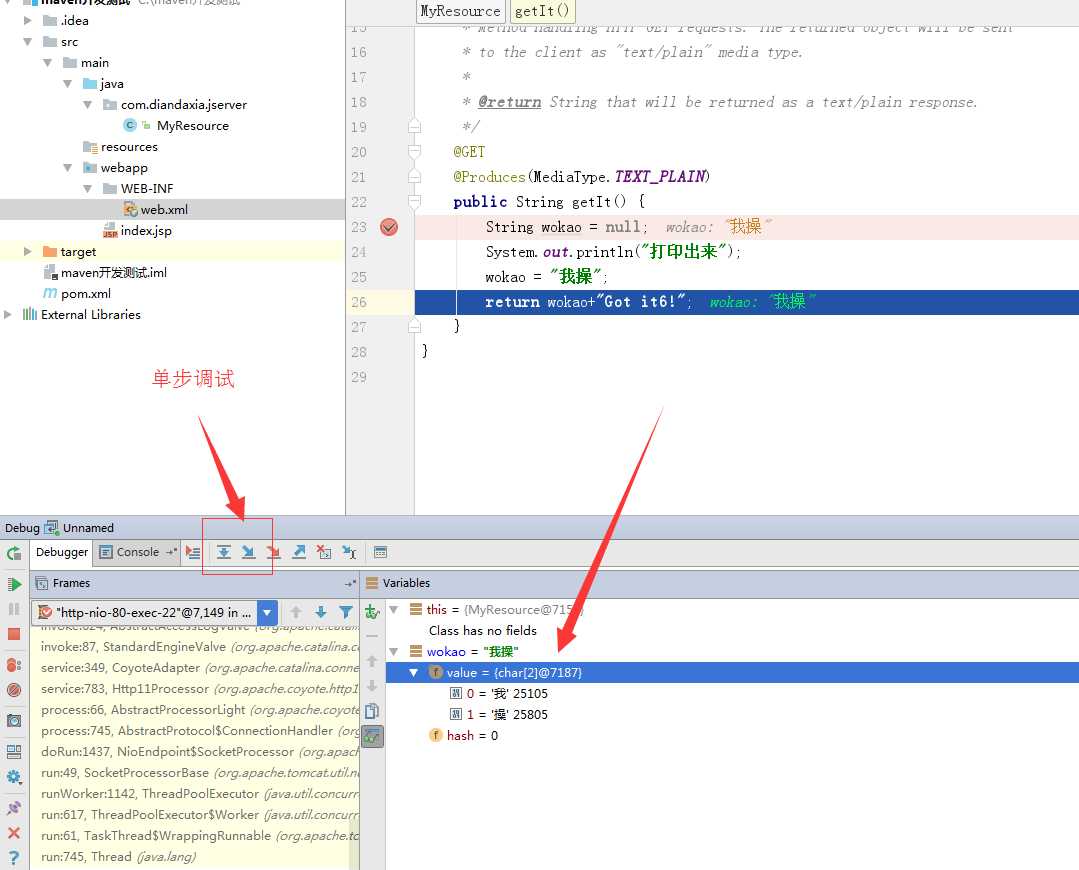Collapse the value char[2] node
1079x870 pixels.
(414, 672)
